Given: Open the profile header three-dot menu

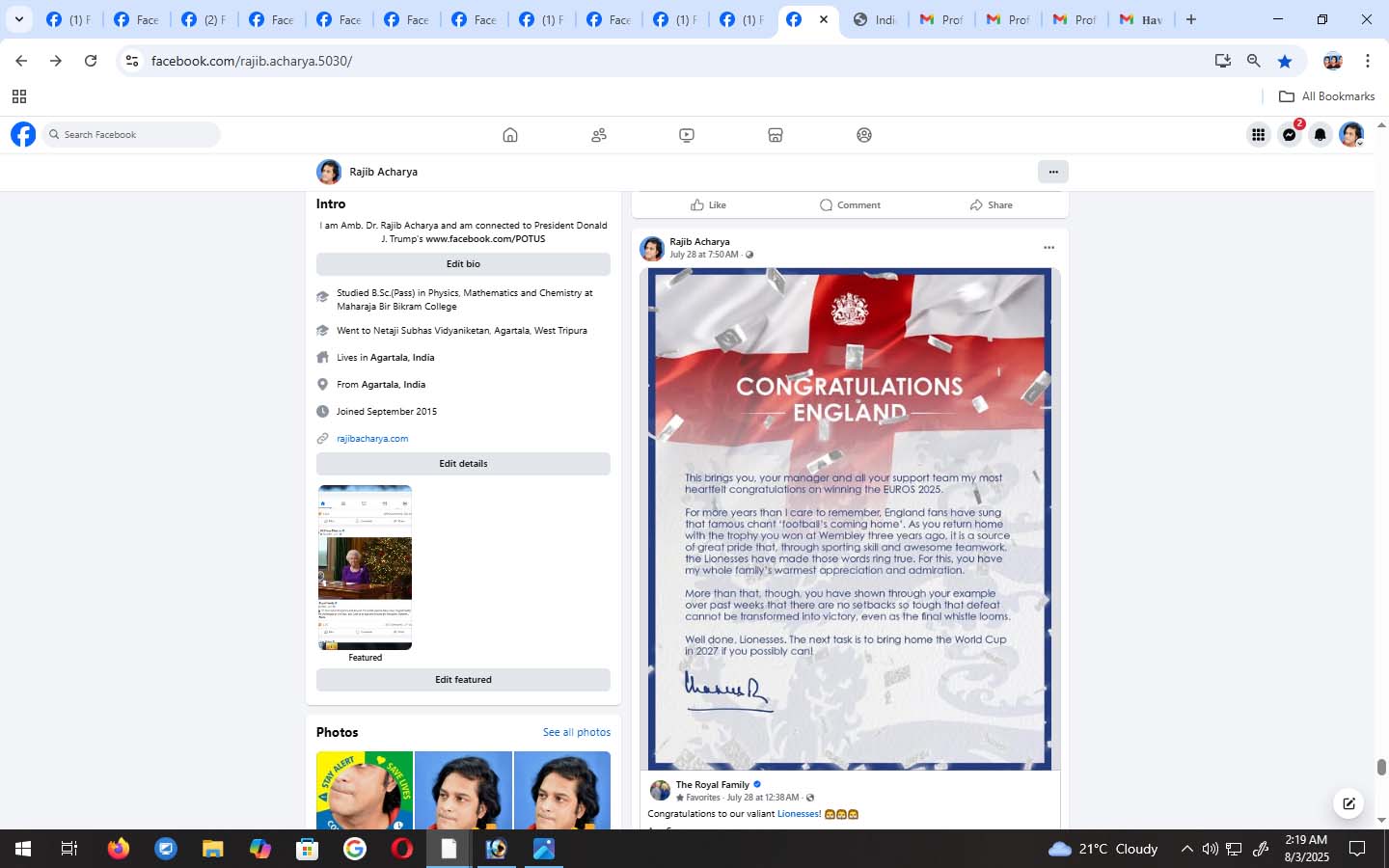Looking at the screenshot, I should tap(1053, 172).
